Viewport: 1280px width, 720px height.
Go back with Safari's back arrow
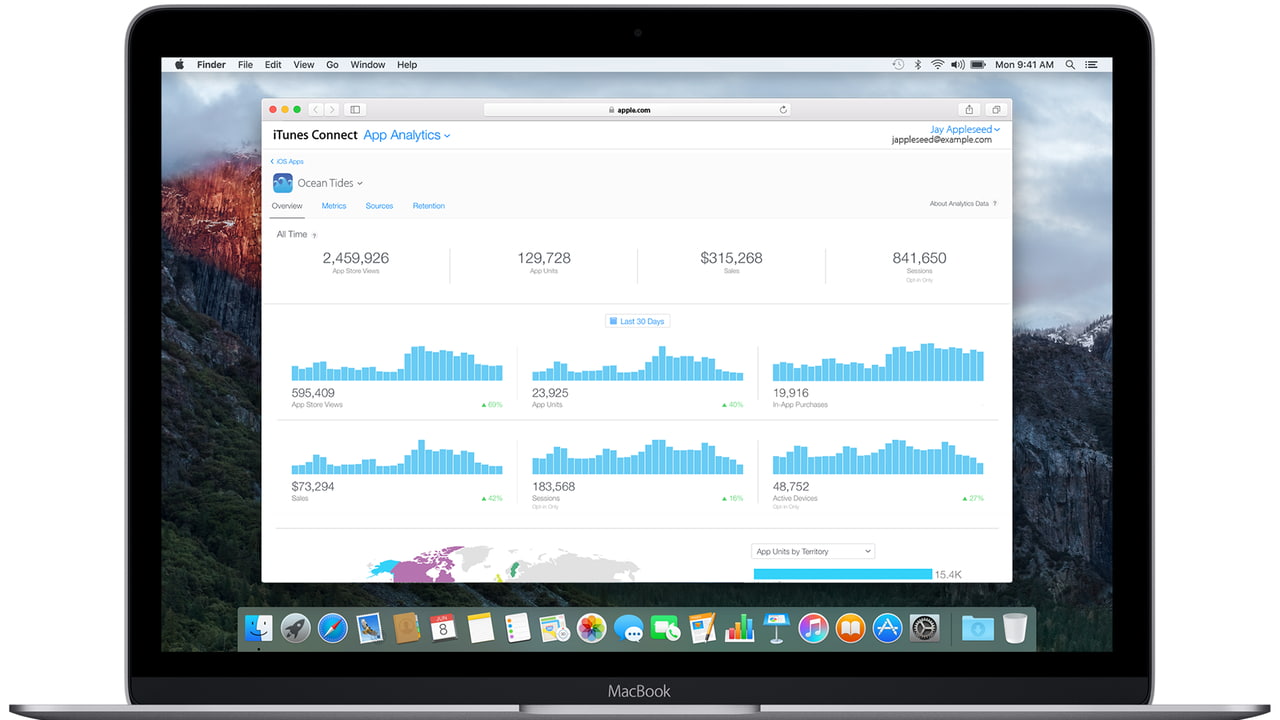(x=316, y=110)
